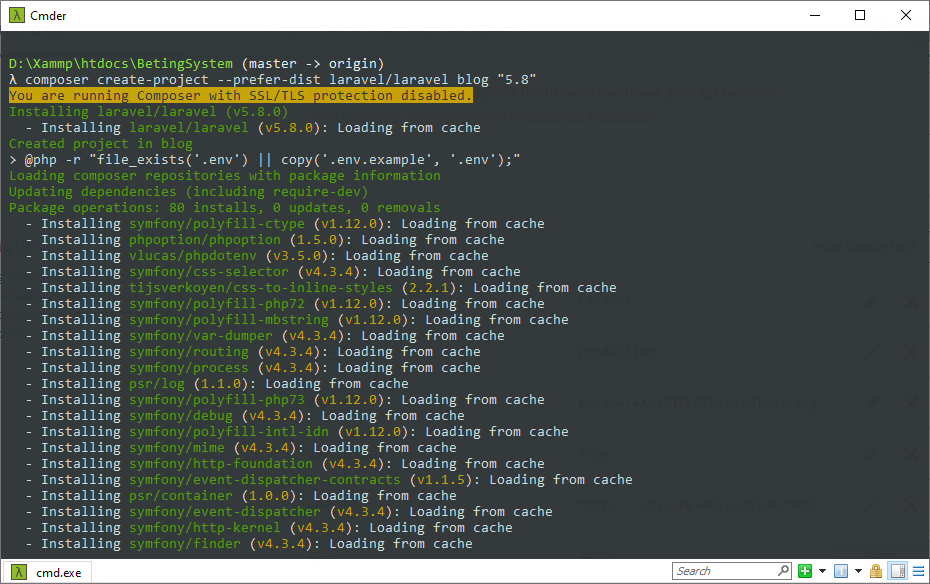Click 'Package operations: 80 installs' line
This screenshot has width=930, height=584.
pos(225,208)
